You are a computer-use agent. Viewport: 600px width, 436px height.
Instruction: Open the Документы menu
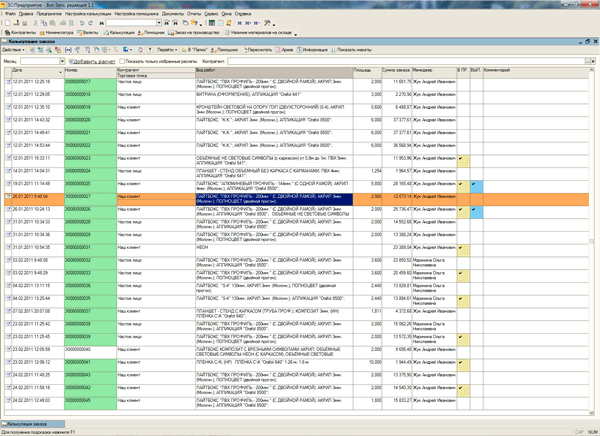pyautogui.click(x=173, y=14)
